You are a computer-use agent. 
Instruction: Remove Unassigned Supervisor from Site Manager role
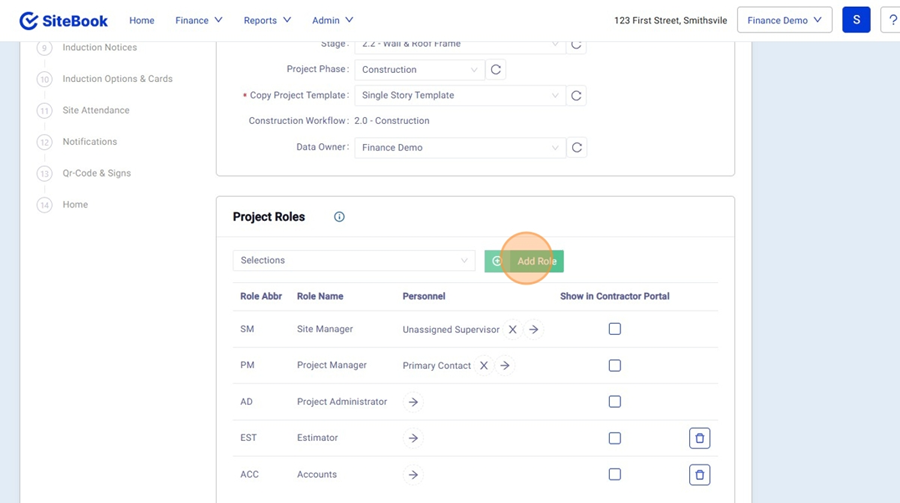(x=512, y=329)
